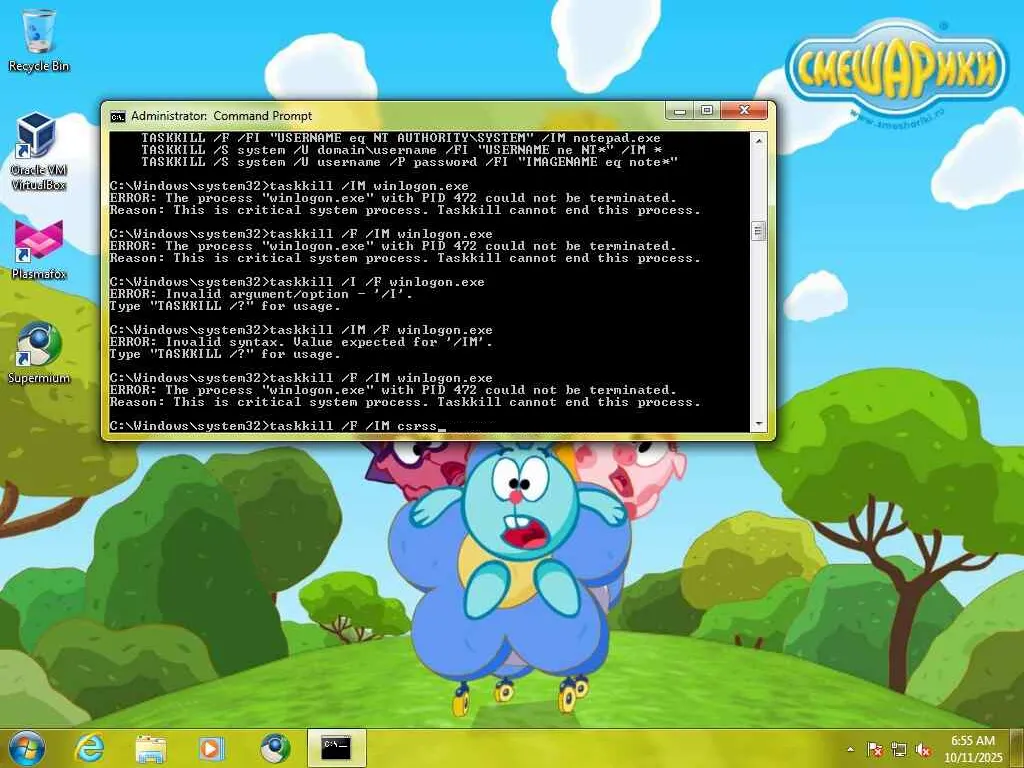Image resolution: width=1024 pixels, height=768 pixels.
Task: Select the Supermium desktop shortcut
Action: 39,353
